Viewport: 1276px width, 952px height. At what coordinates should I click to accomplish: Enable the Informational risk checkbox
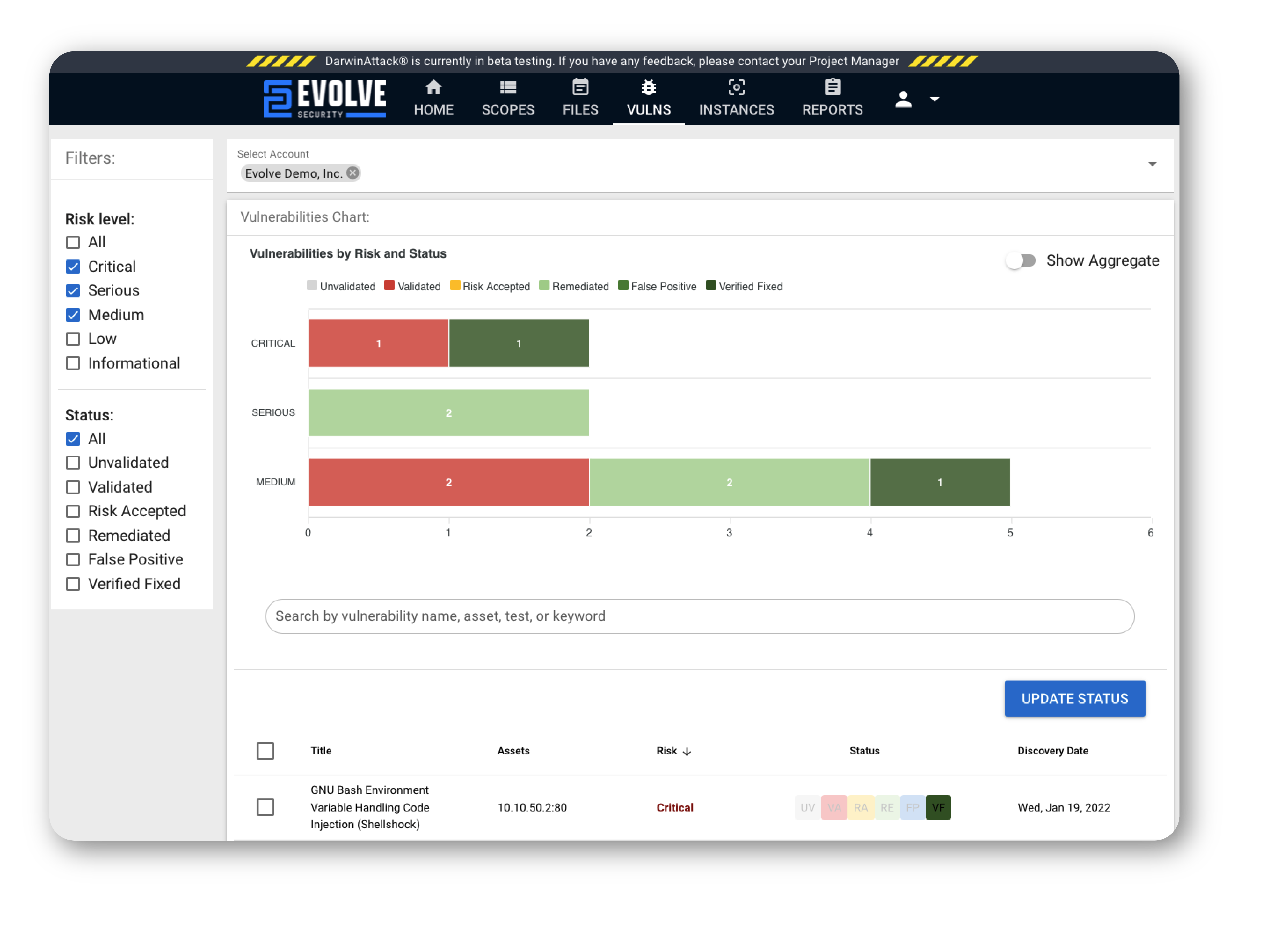pos(73,363)
